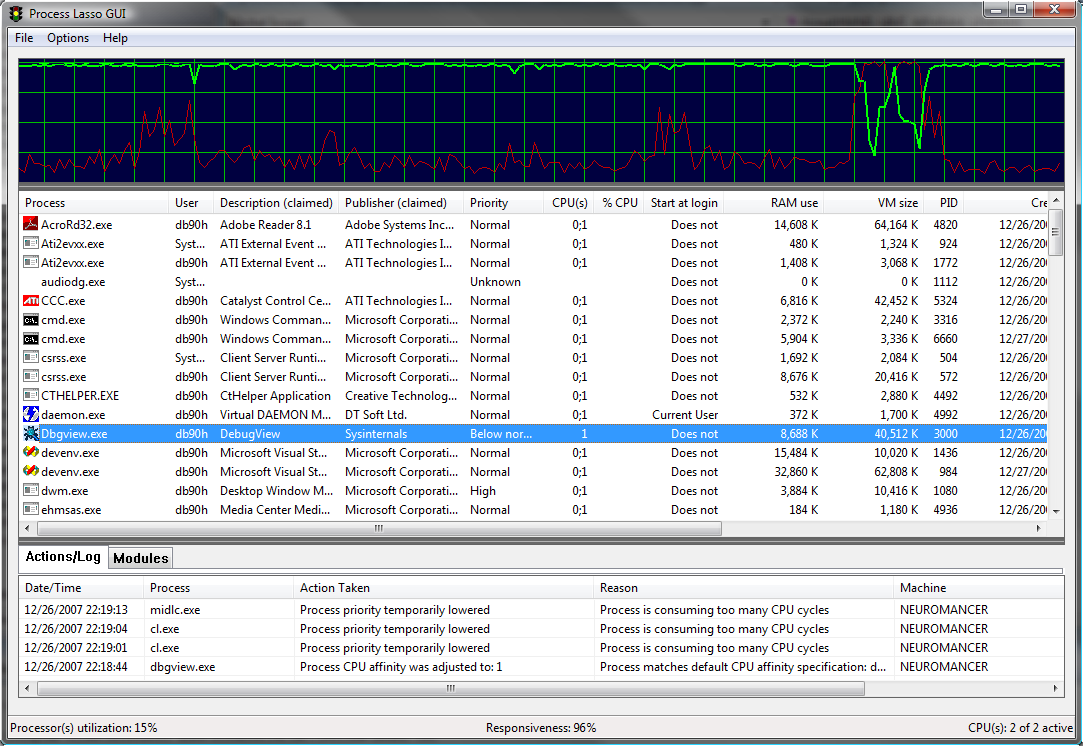1083x746 pixels.
Task: Open the Help menu
Action: (x=115, y=38)
